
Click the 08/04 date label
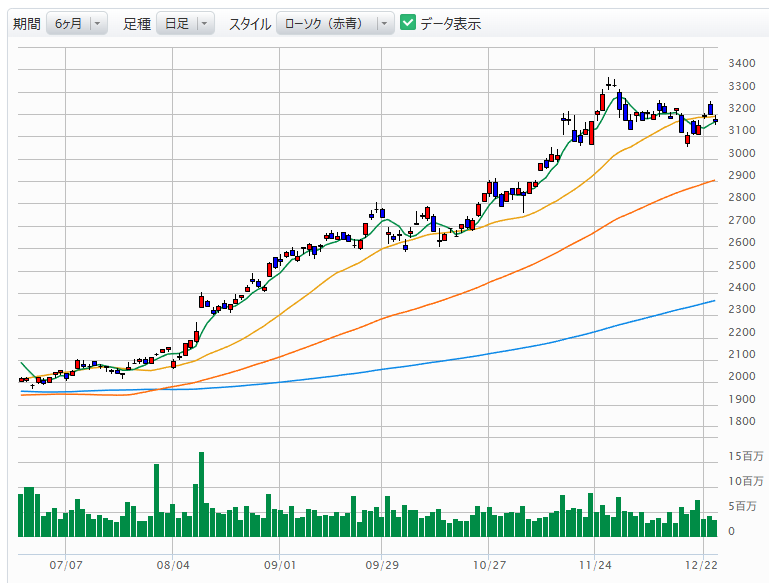(x=173, y=565)
